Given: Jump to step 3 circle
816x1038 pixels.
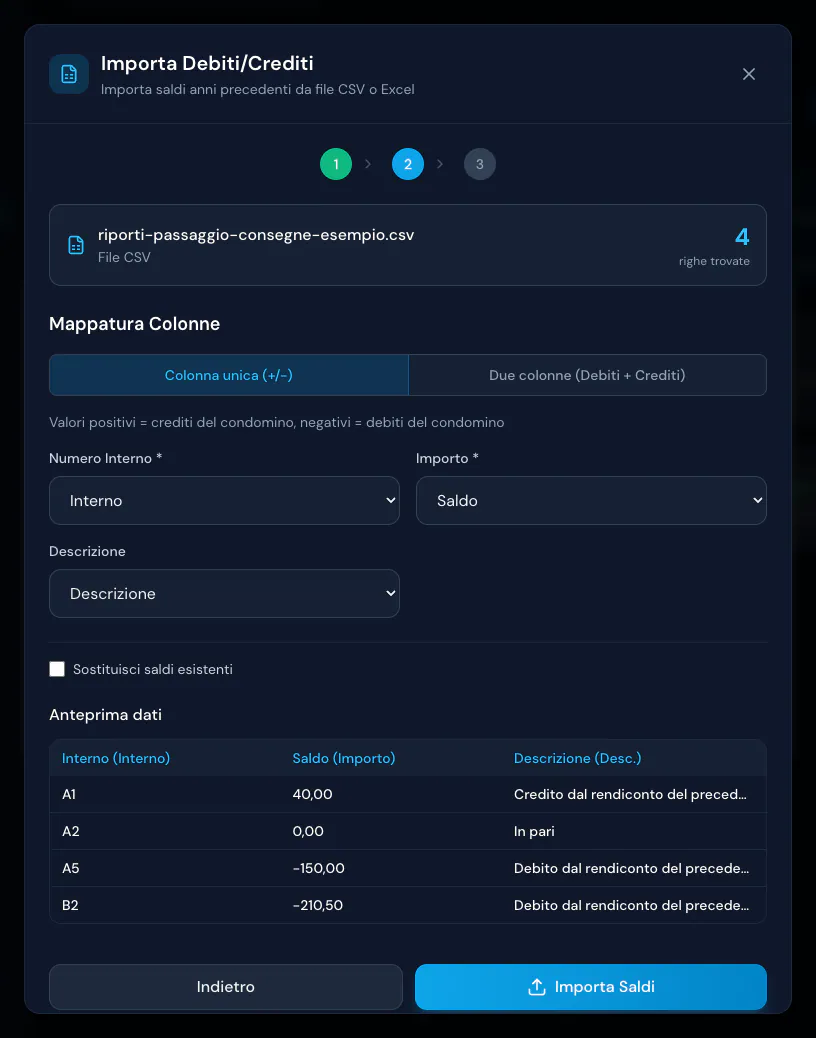Looking at the screenshot, I should point(480,164).
